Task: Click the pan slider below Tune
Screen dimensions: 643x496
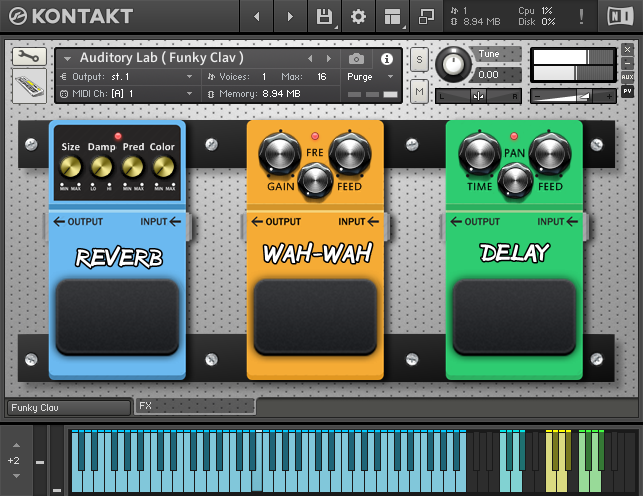Action: click(478, 96)
